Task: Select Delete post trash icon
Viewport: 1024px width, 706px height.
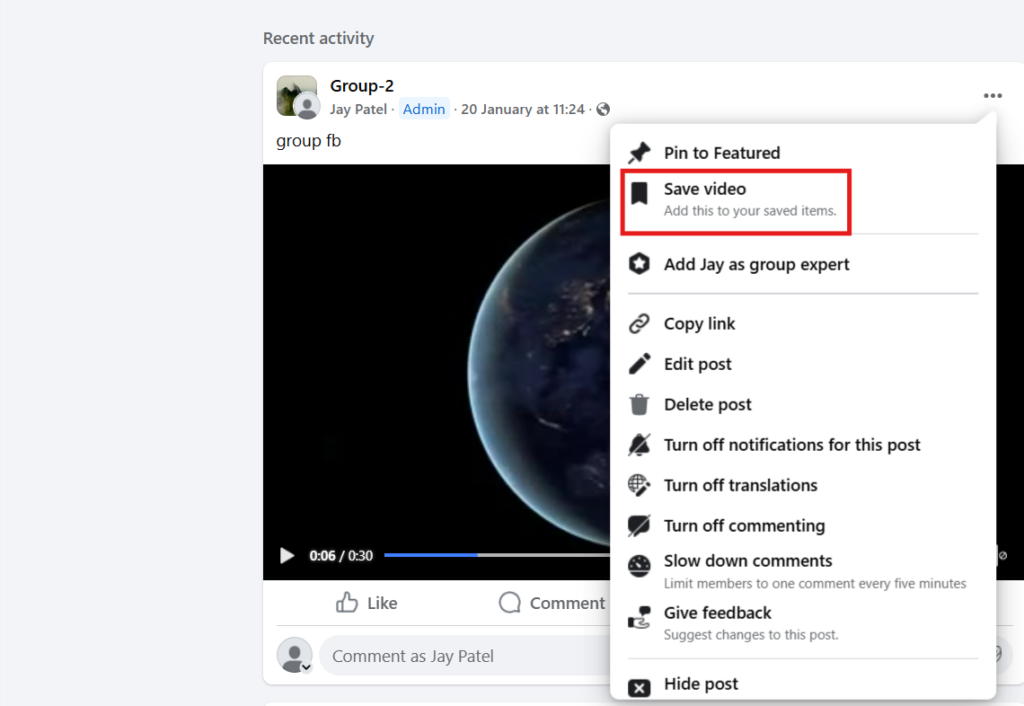Action: coord(639,404)
